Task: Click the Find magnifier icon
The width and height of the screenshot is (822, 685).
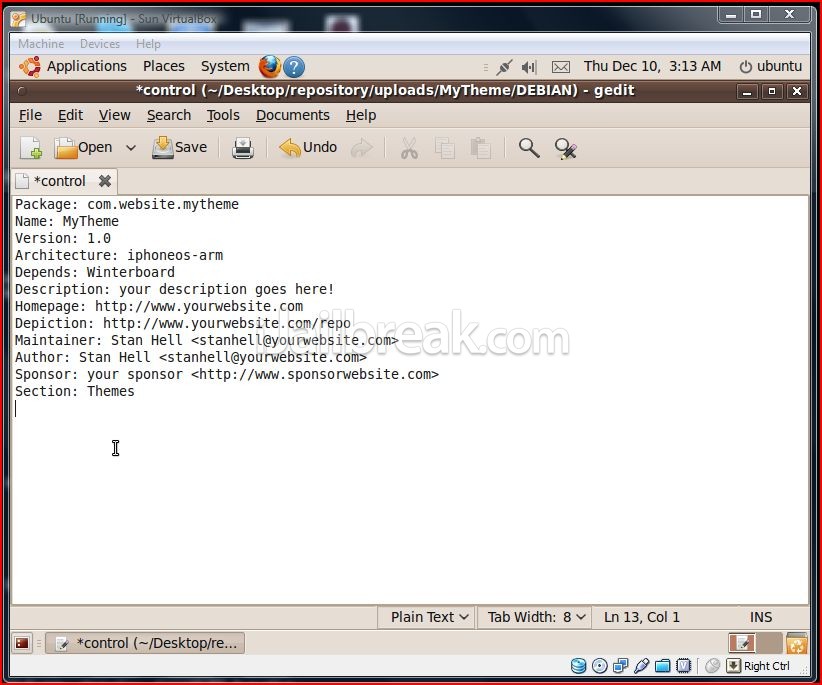Action: (529, 148)
